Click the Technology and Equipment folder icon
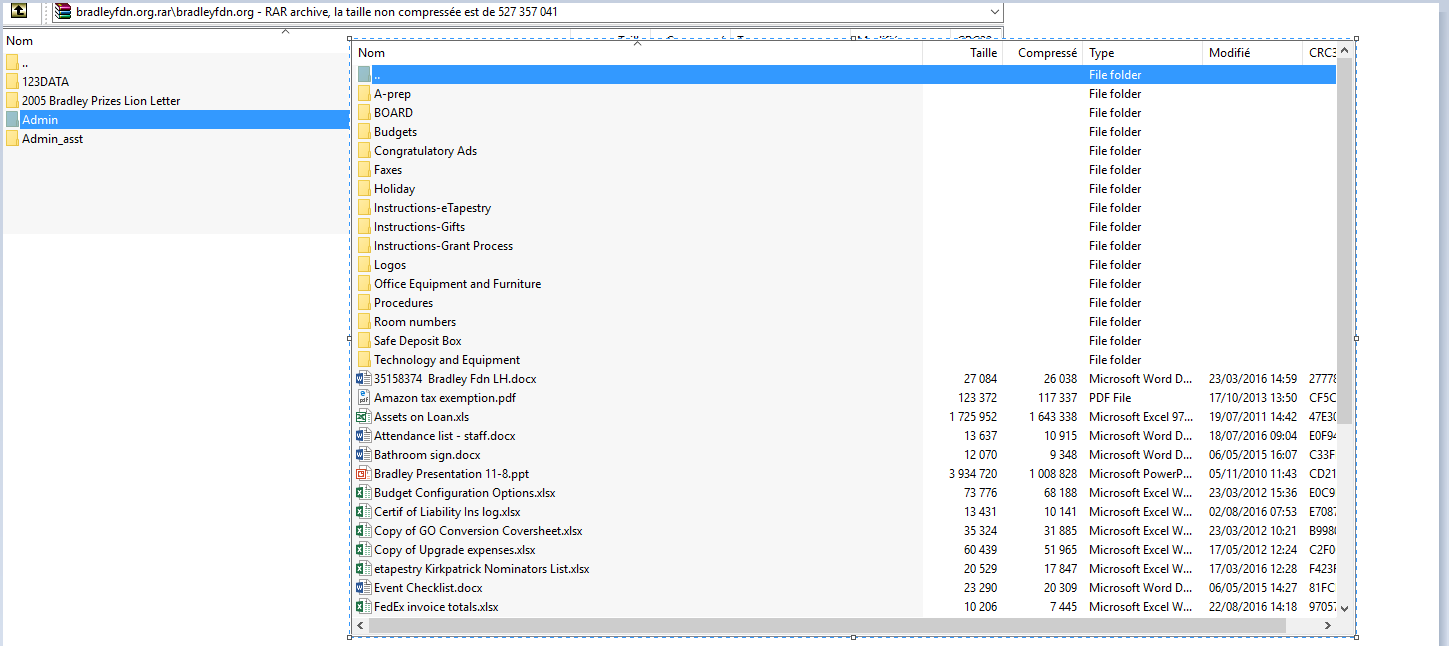 pyautogui.click(x=364, y=360)
